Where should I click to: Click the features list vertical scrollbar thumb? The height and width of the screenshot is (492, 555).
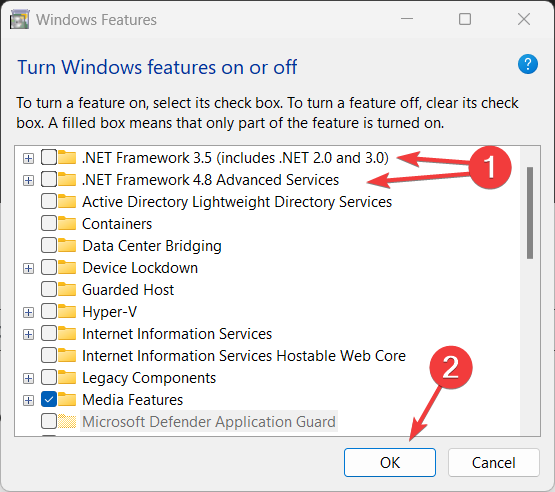click(x=530, y=213)
